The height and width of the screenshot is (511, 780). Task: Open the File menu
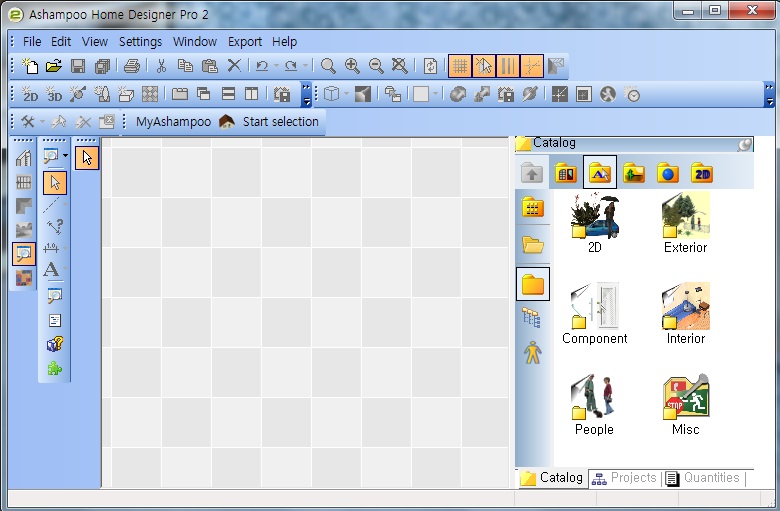click(x=32, y=42)
